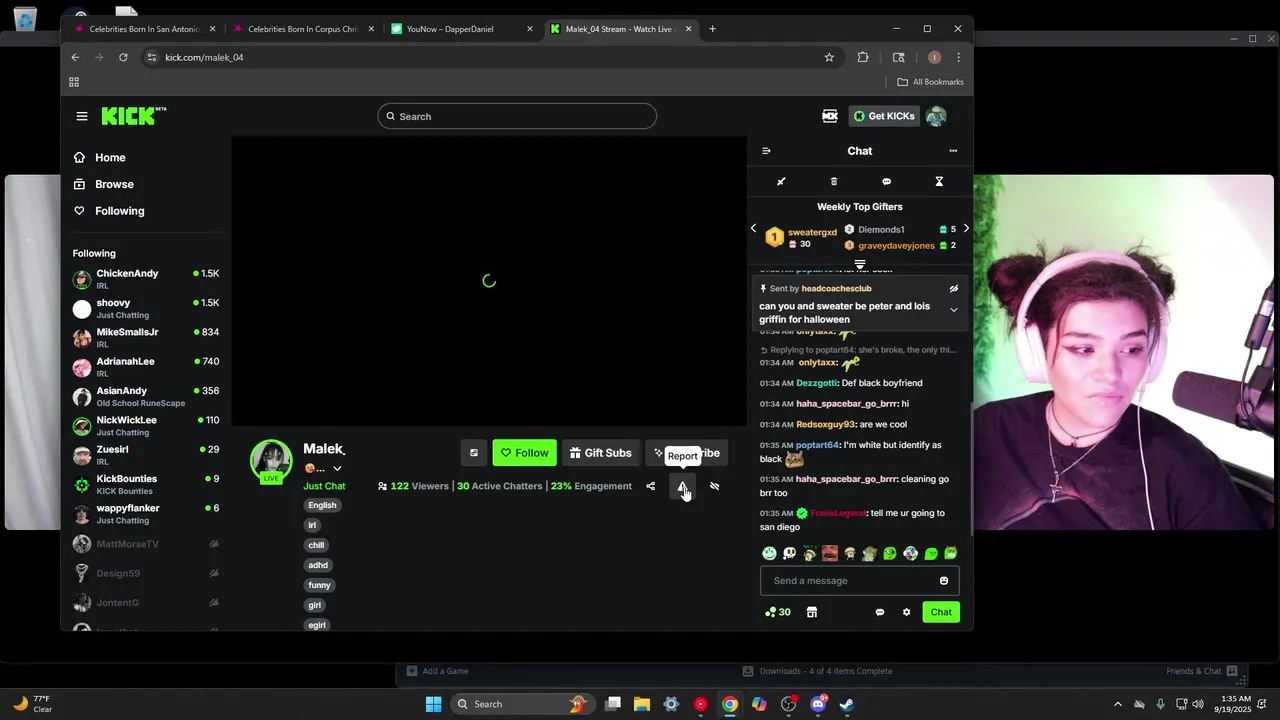Open All Bookmarks folder

pos(930,82)
